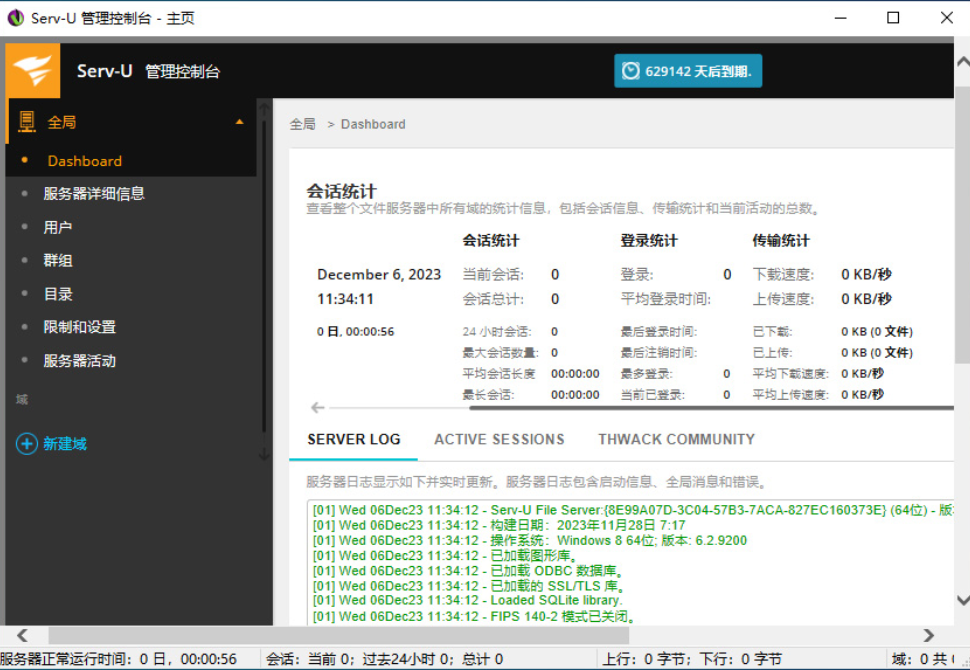970x670 pixels.
Task: Click the clock icon in license badge
Action: click(x=630, y=71)
